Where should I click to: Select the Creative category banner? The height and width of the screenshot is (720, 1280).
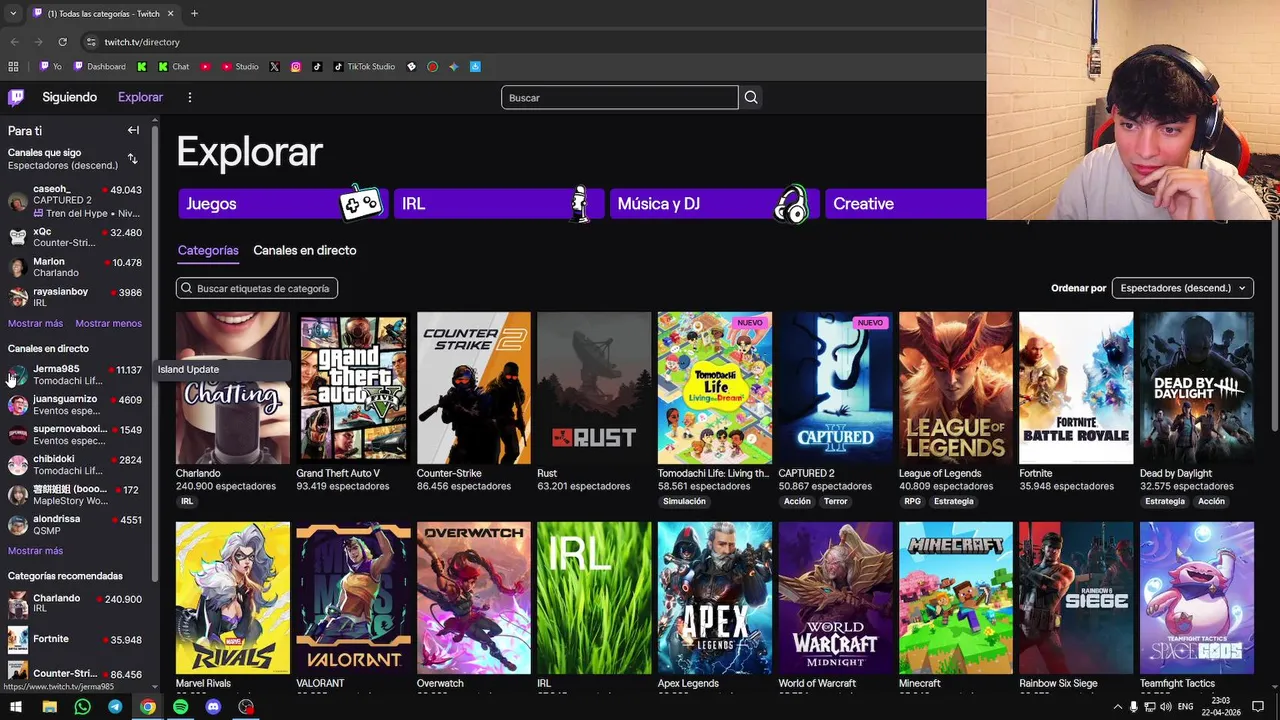coord(905,203)
